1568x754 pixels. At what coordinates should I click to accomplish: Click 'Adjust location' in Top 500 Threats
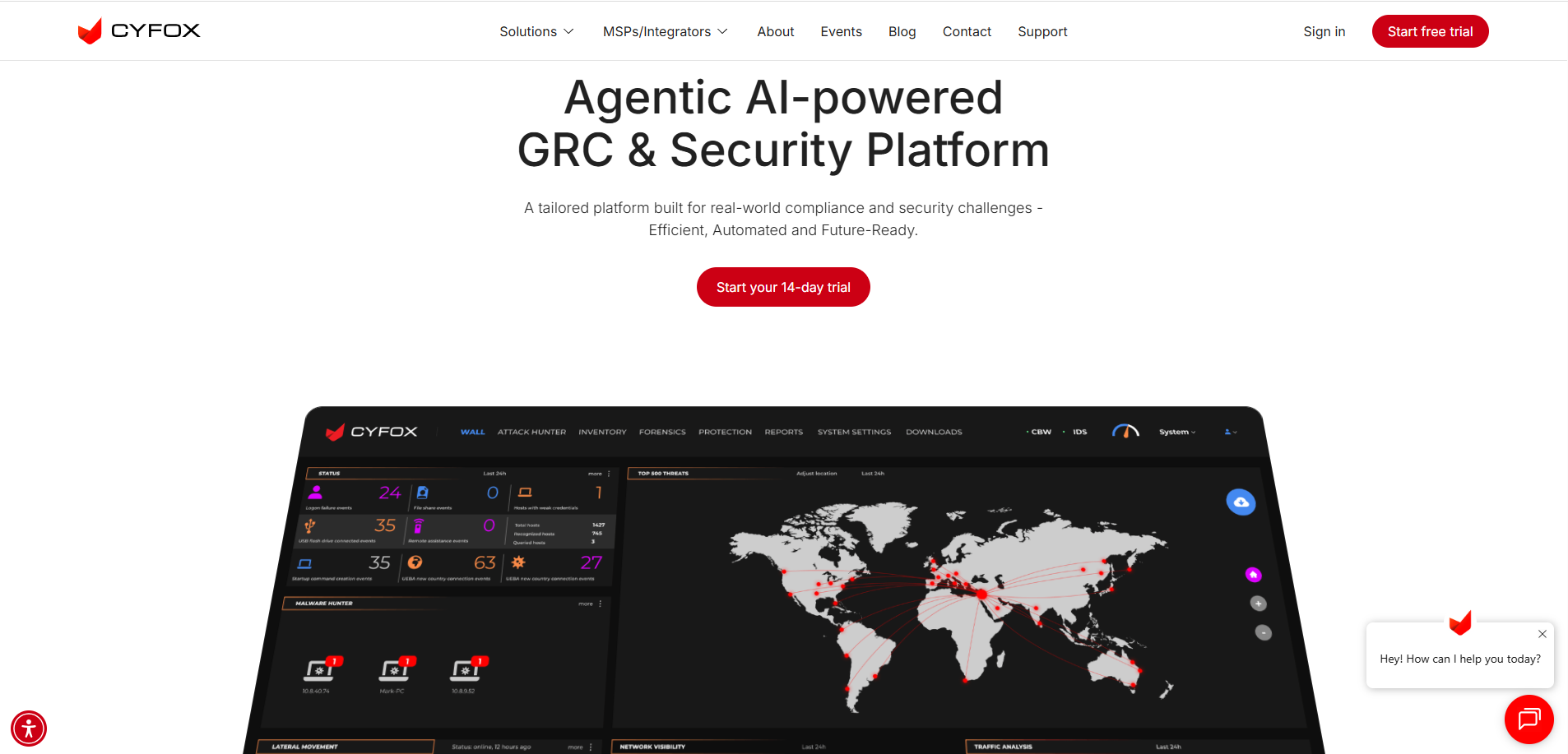pyautogui.click(x=816, y=474)
